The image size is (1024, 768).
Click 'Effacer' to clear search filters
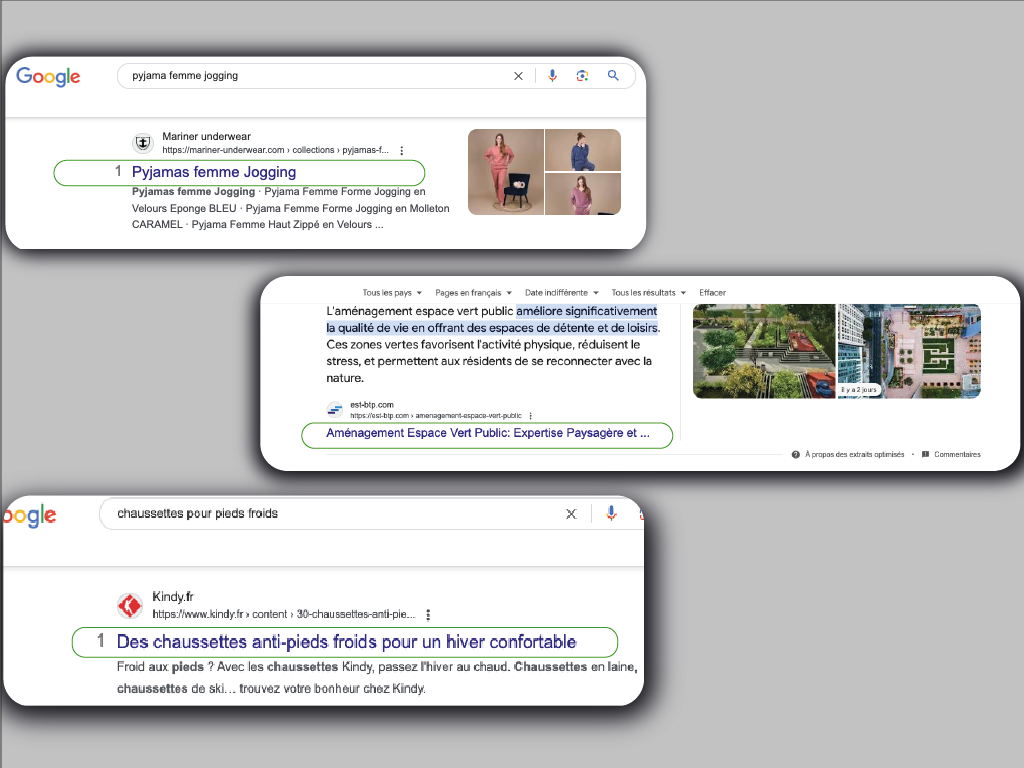pyautogui.click(x=713, y=292)
